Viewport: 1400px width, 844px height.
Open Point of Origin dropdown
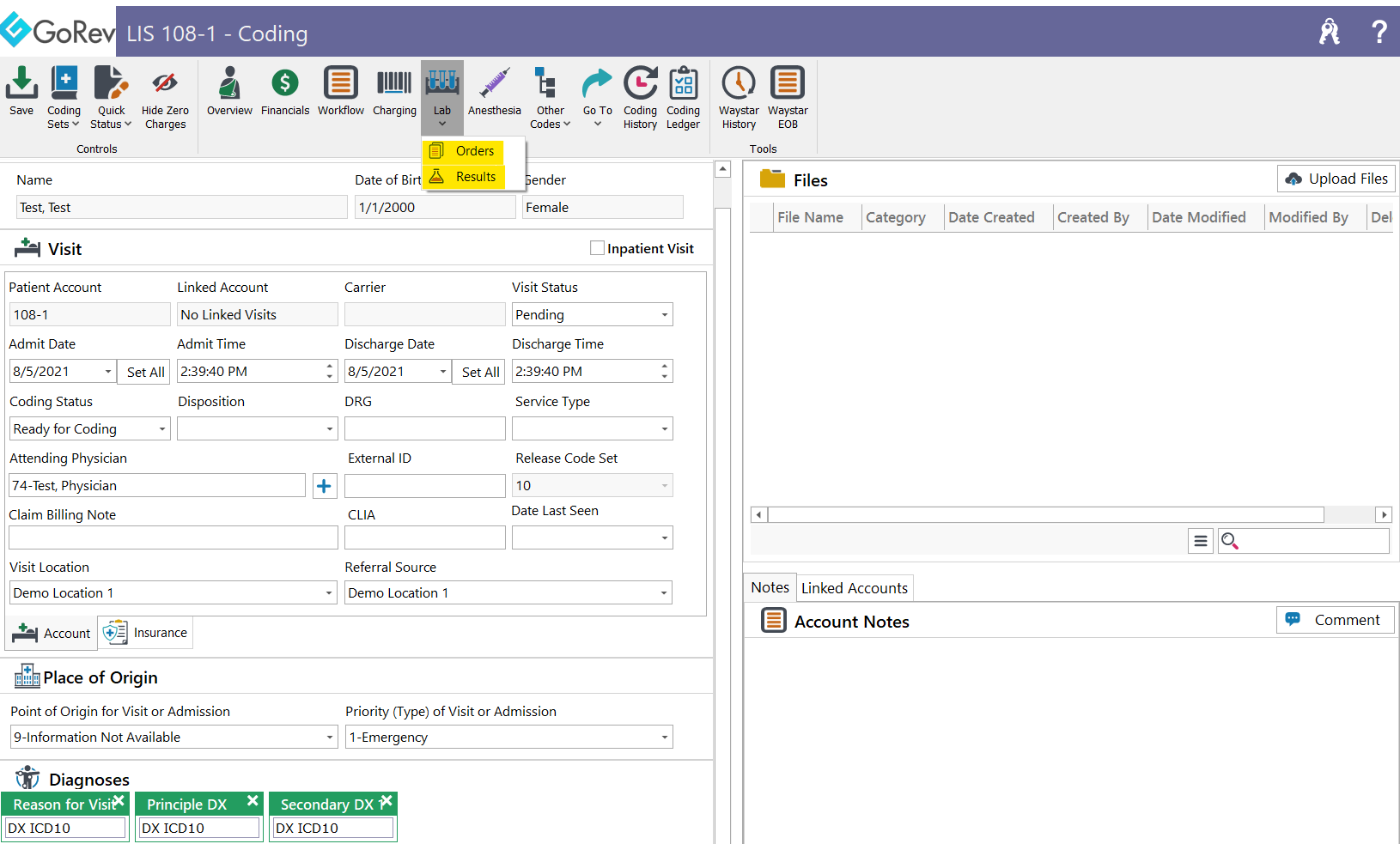pos(329,738)
